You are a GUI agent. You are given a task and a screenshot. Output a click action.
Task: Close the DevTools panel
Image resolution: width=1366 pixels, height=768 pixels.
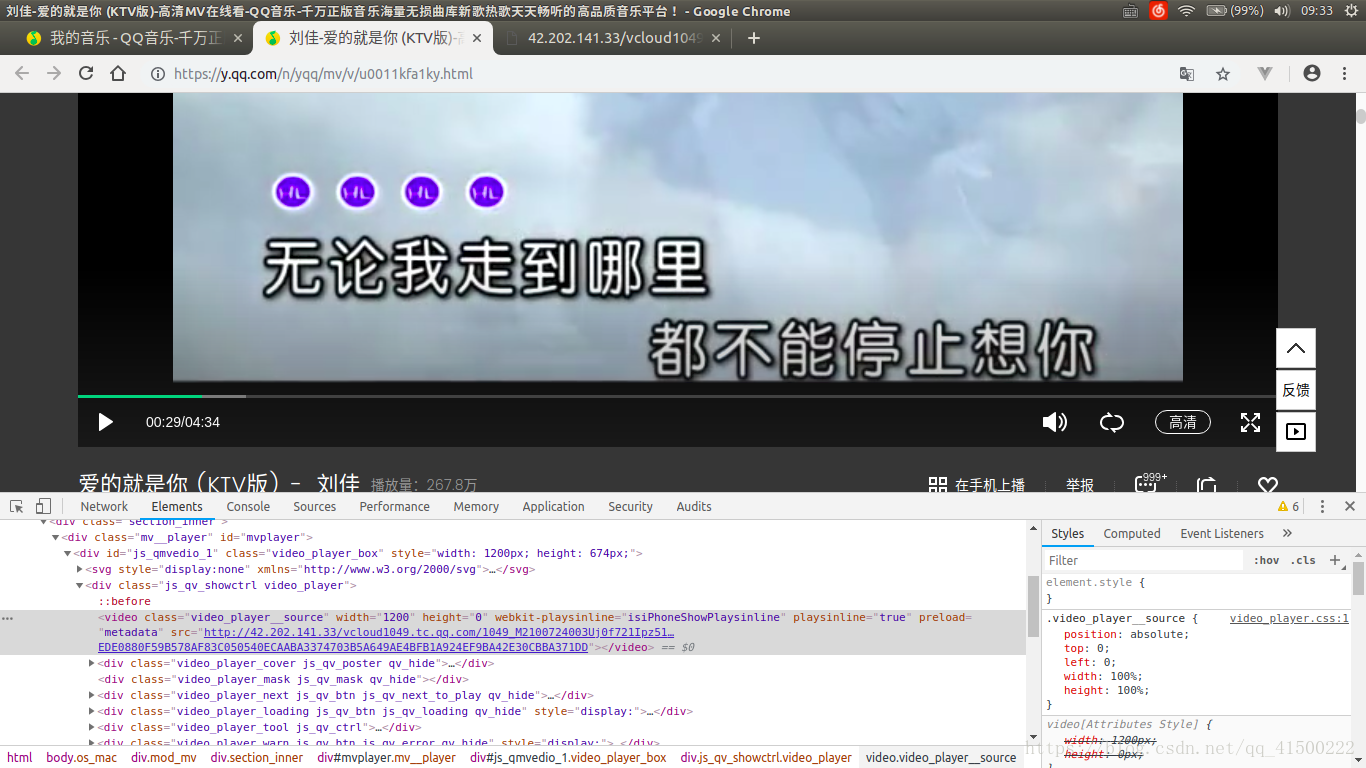click(1350, 506)
